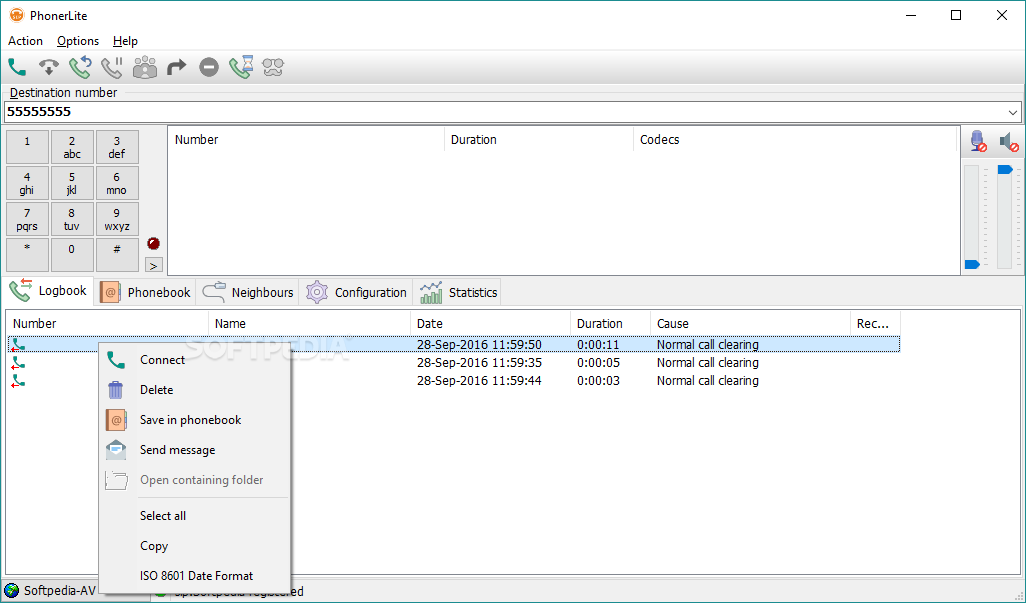This screenshot has width=1026, height=603.
Task: Dial keypad key 3 def
Action: pyautogui.click(x=117, y=147)
